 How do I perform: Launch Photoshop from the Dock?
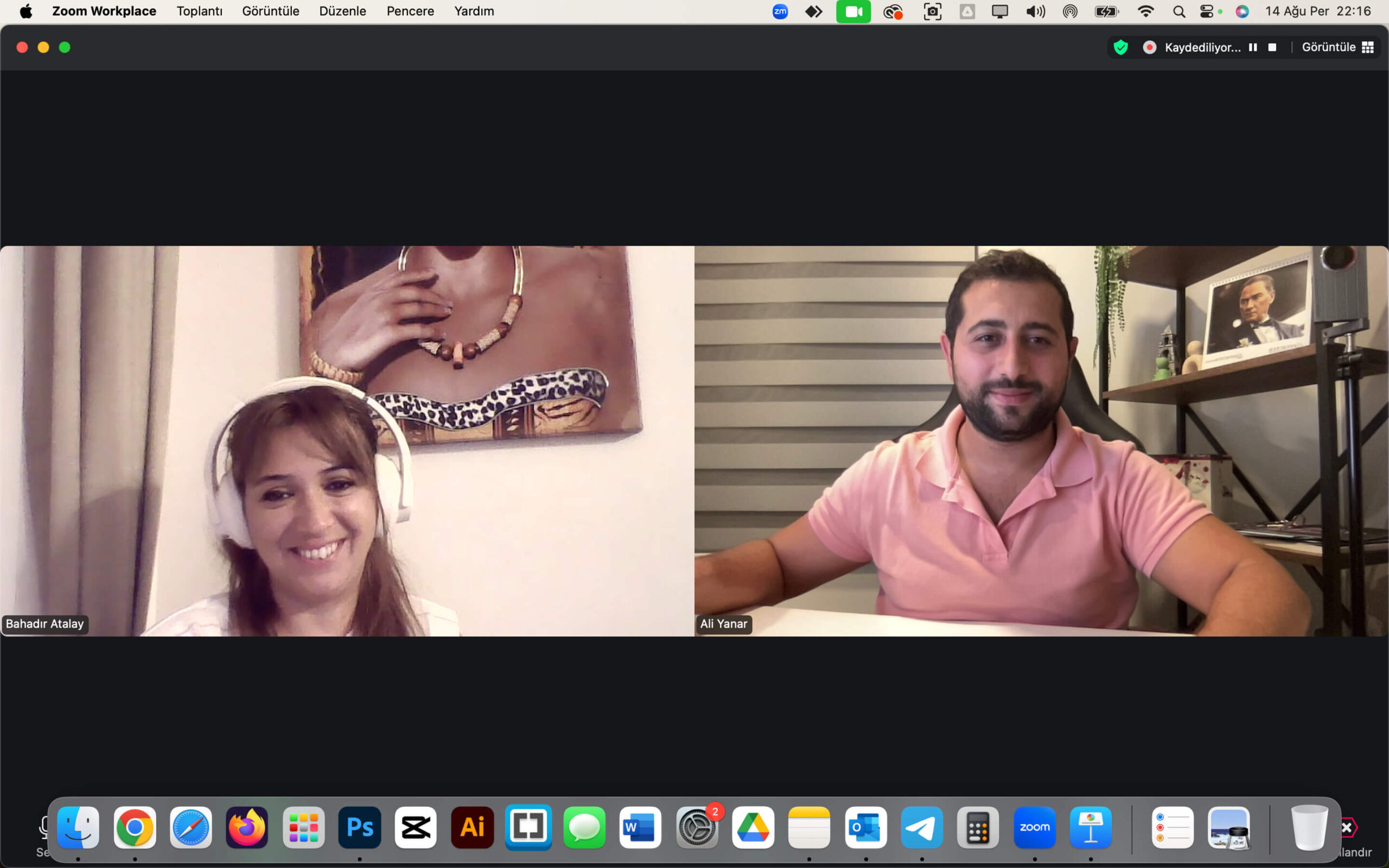point(360,827)
